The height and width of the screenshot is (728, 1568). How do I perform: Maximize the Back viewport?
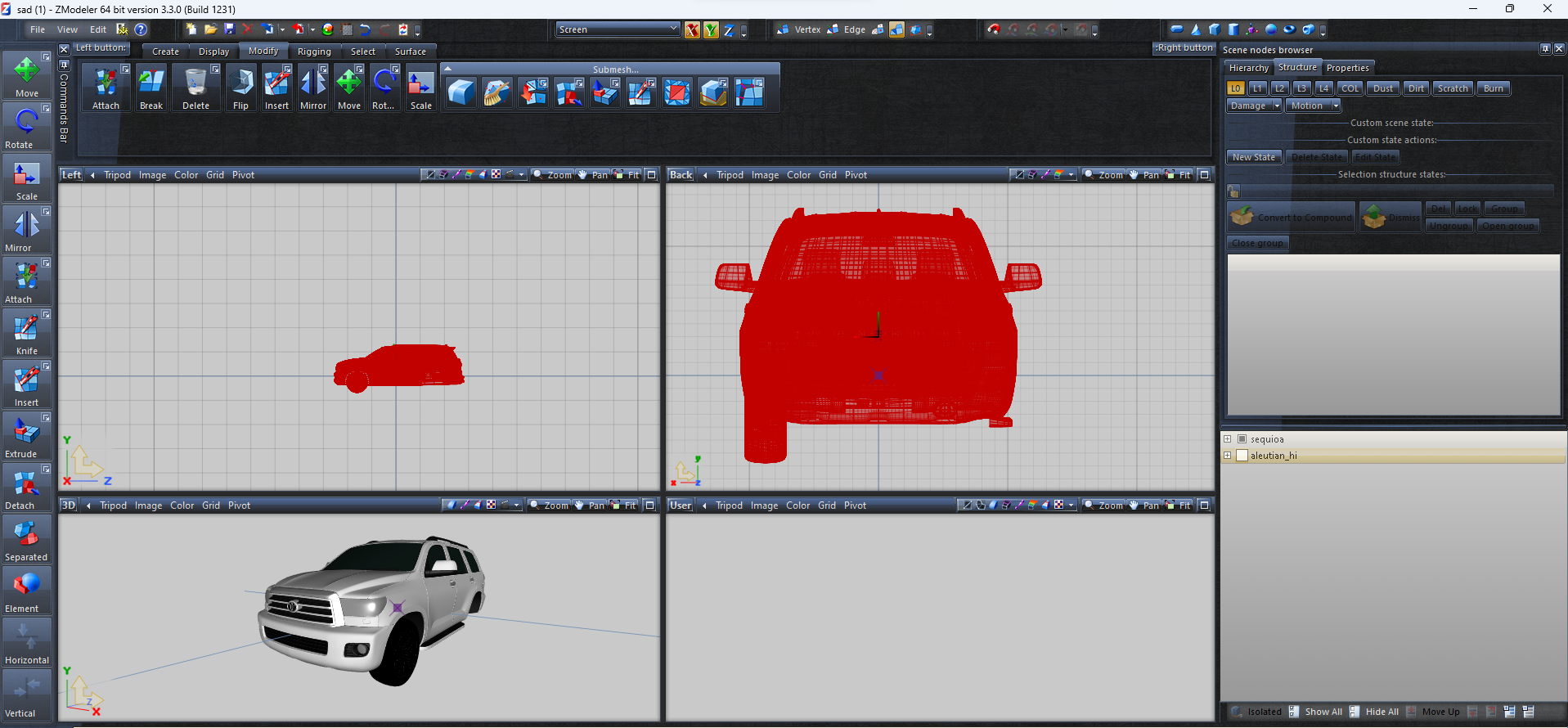click(x=1204, y=175)
